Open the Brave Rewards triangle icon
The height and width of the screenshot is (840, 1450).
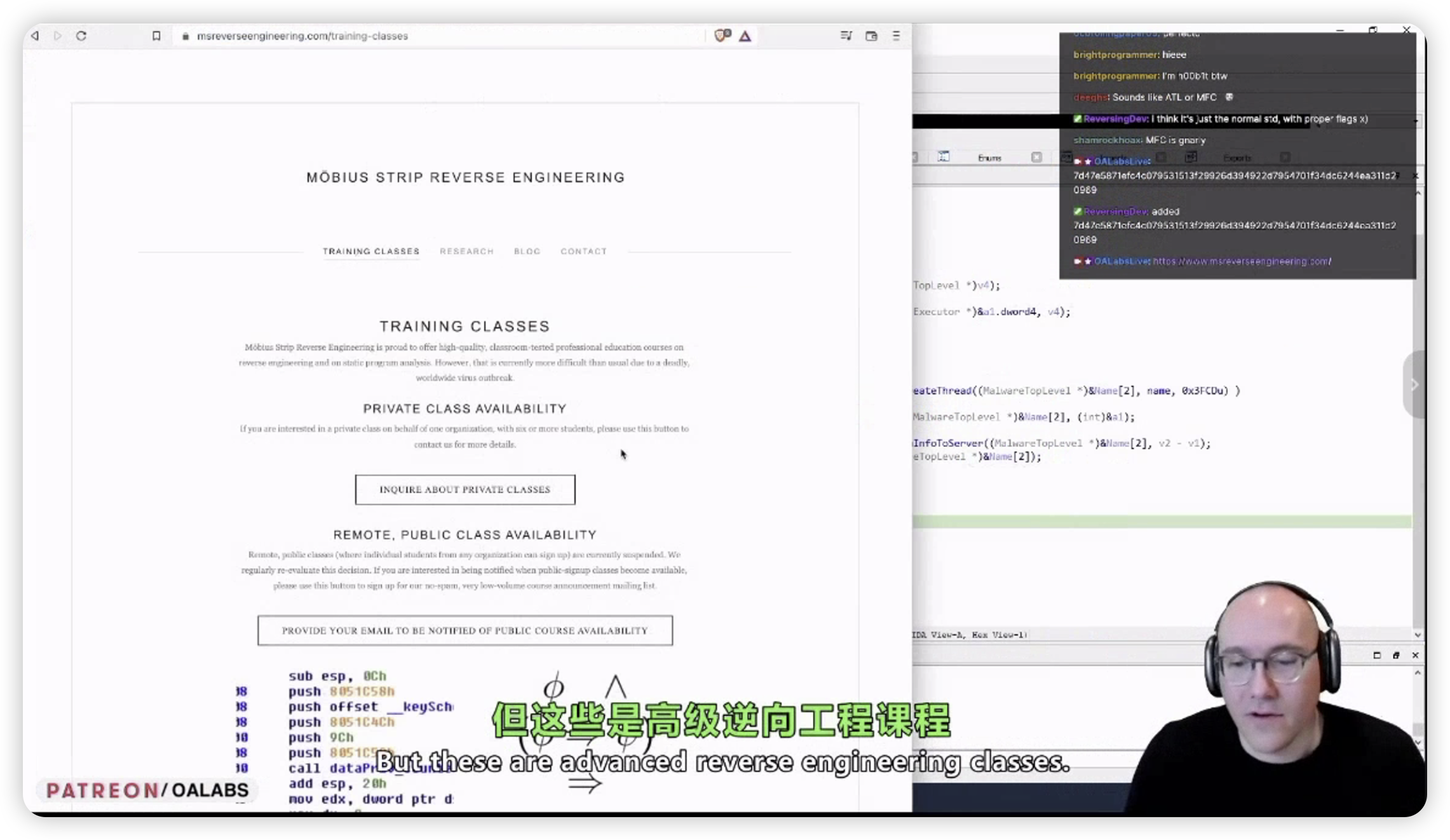coord(745,36)
